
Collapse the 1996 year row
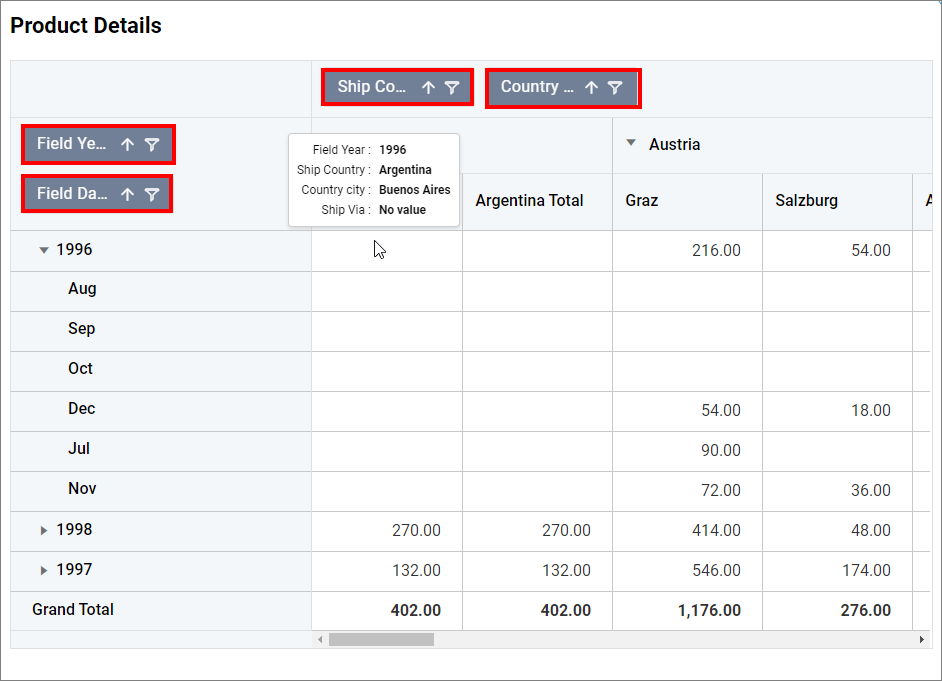click(x=44, y=250)
